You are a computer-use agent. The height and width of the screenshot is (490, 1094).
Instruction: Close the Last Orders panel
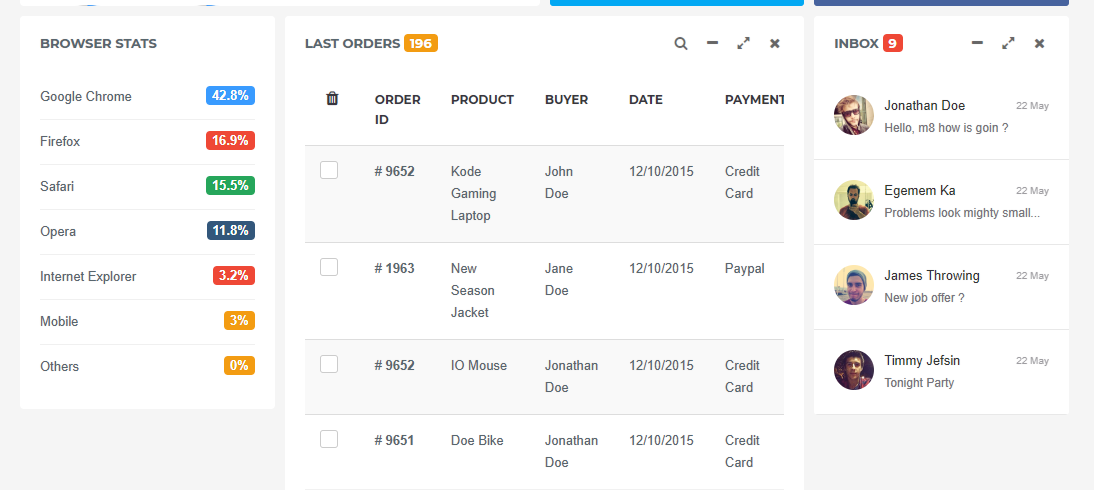click(x=774, y=44)
